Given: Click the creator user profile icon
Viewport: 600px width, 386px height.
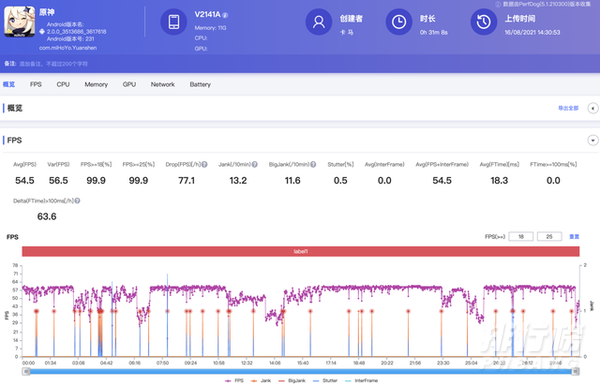Looking at the screenshot, I should click(319, 22).
